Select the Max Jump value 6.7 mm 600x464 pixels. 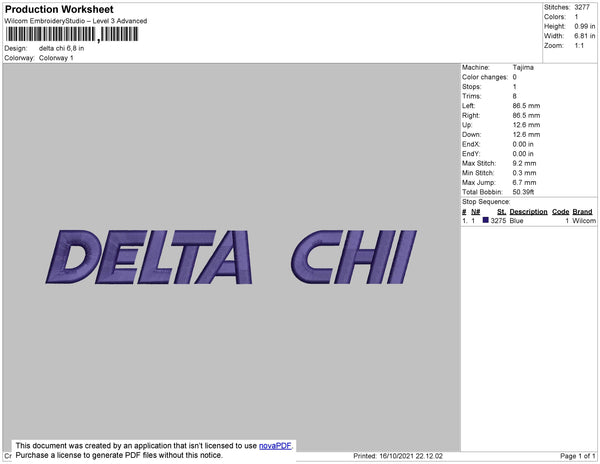[525, 182]
